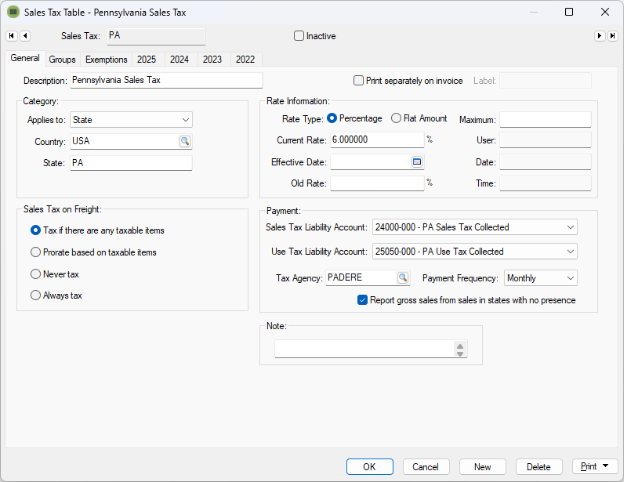Click the User field in Rate Information
This screenshot has height=482, width=624.
[545, 140]
